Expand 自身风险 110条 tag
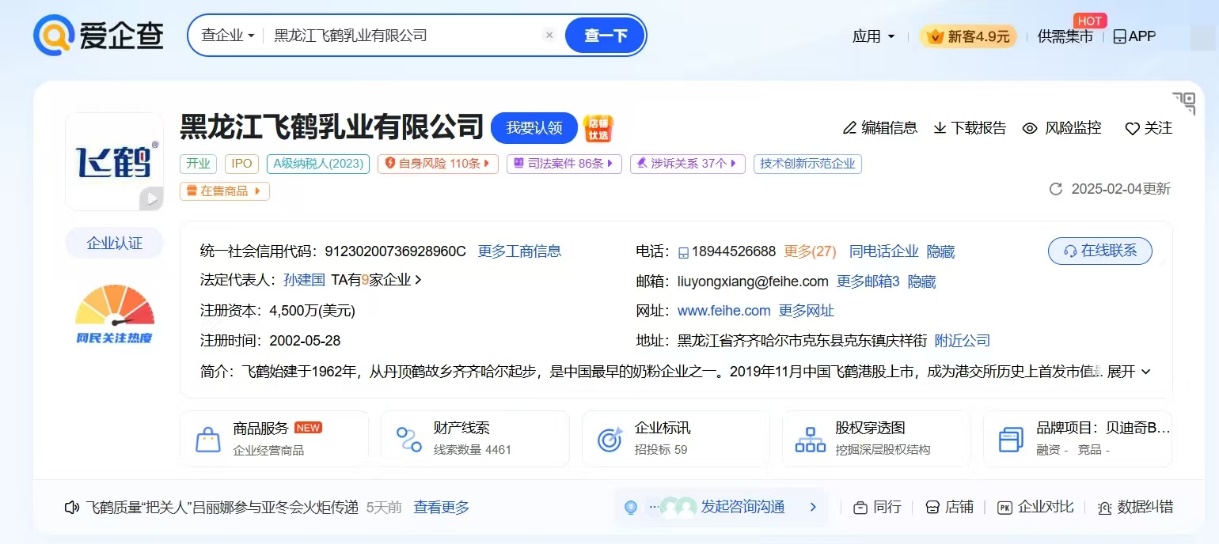The height and width of the screenshot is (544, 1219). click(438, 163)
